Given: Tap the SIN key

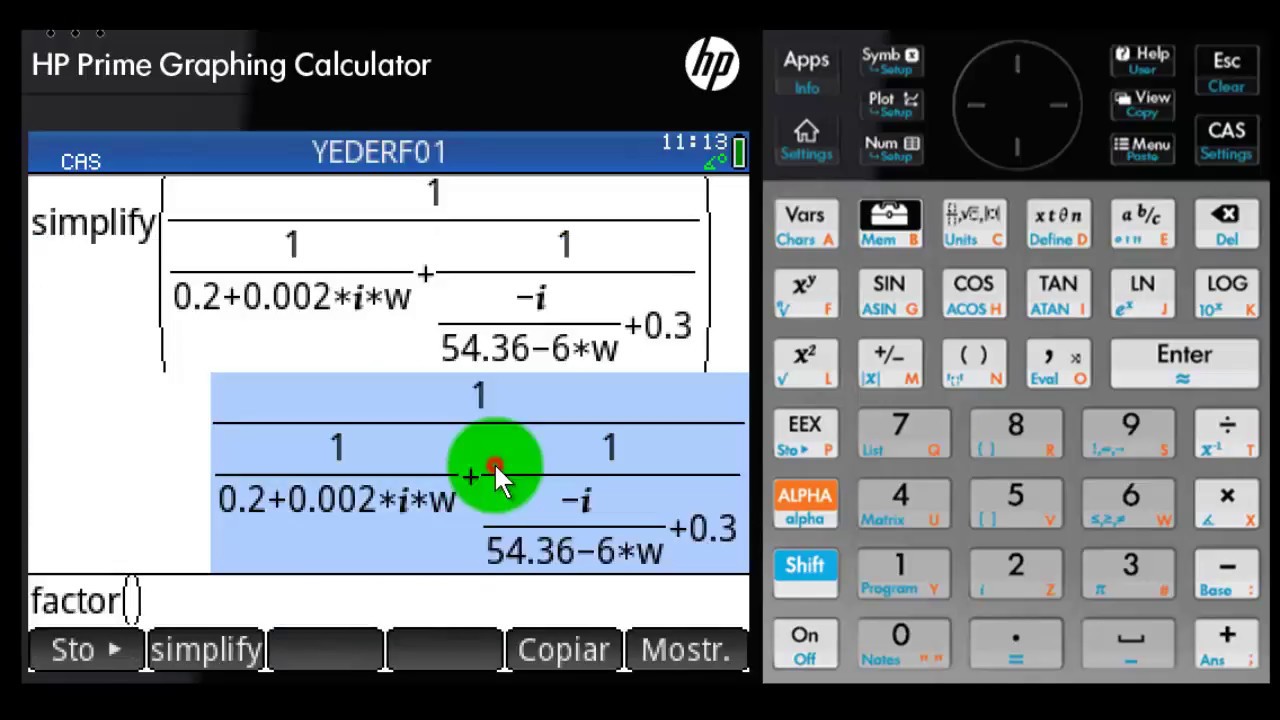Looking at the screenshot, I should [889, 295].
